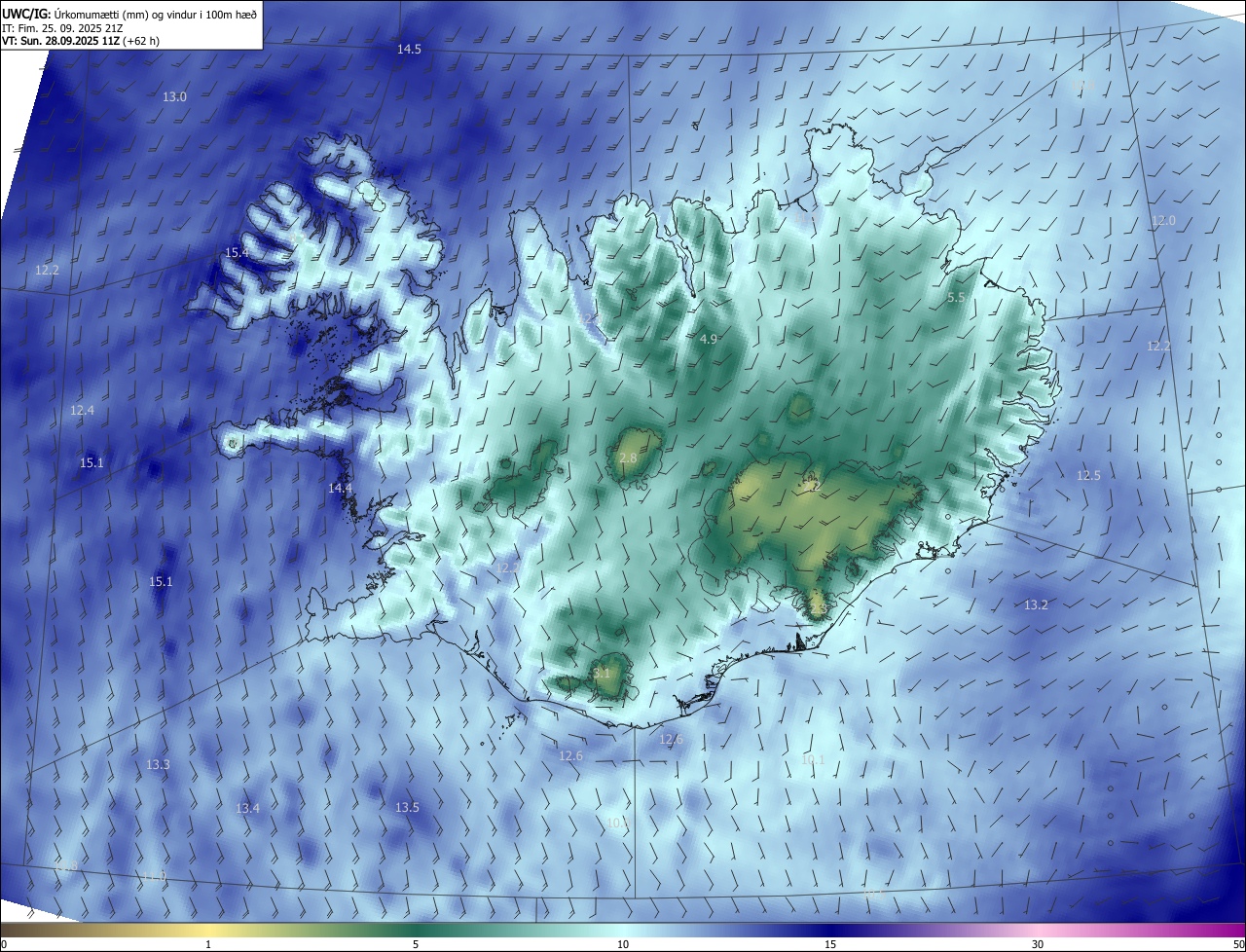Screen dimensions: 1246x952
Task: Click the colorbar tick label 50
Action: pos(1238,944)
